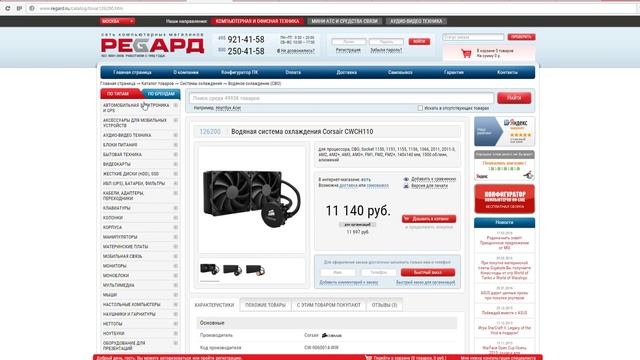Click the add comment to order link

349,282
